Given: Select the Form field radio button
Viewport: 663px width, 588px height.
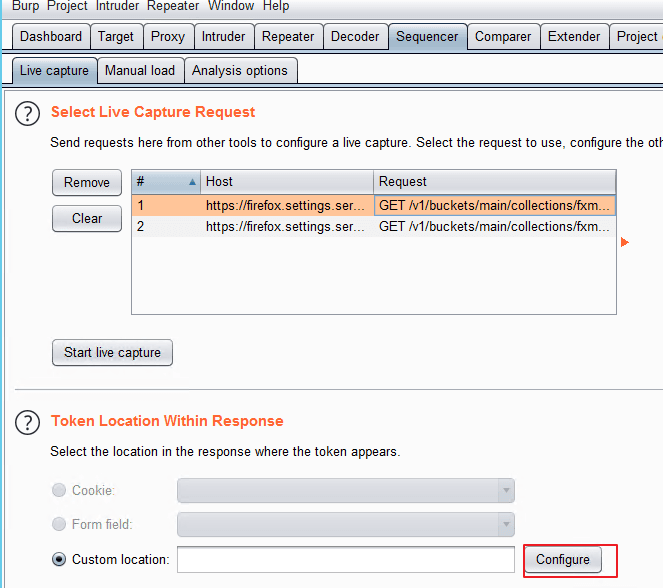Looking at the screenshot, I should pos(59,524).
